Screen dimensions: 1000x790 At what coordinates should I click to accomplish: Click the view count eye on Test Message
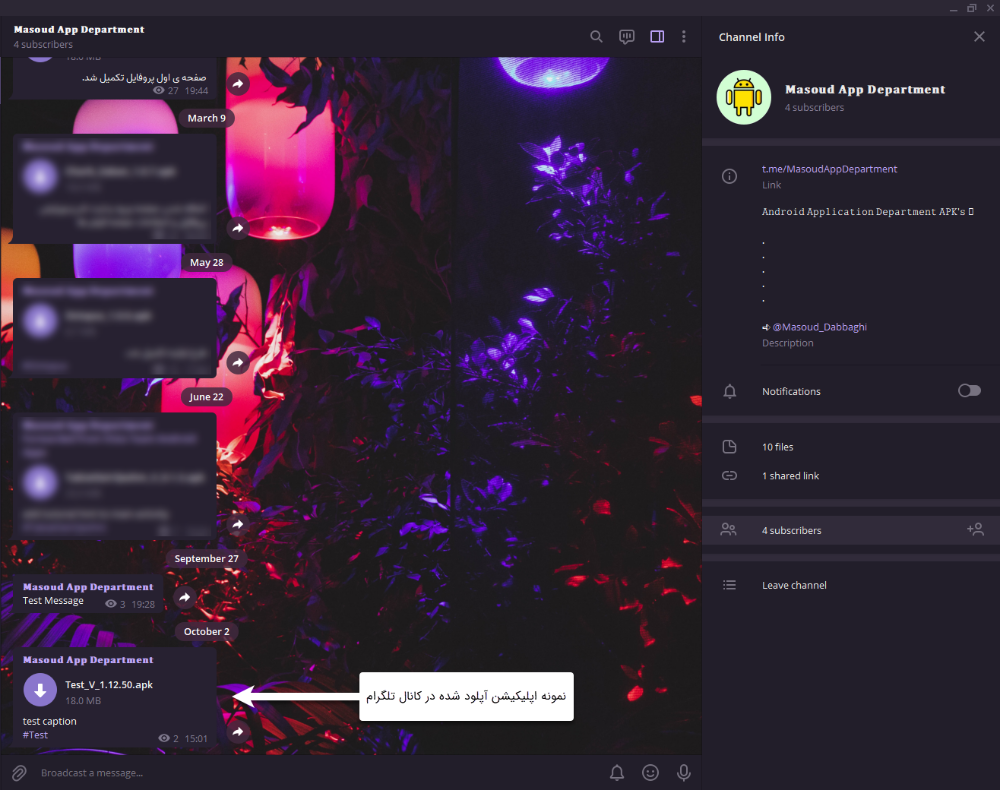(111, 604)
